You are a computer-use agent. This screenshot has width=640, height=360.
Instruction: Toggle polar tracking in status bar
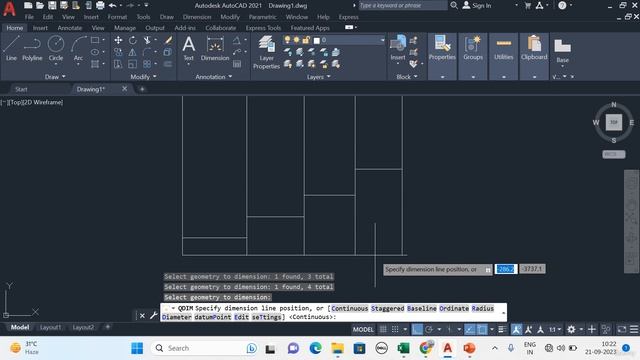429,329
